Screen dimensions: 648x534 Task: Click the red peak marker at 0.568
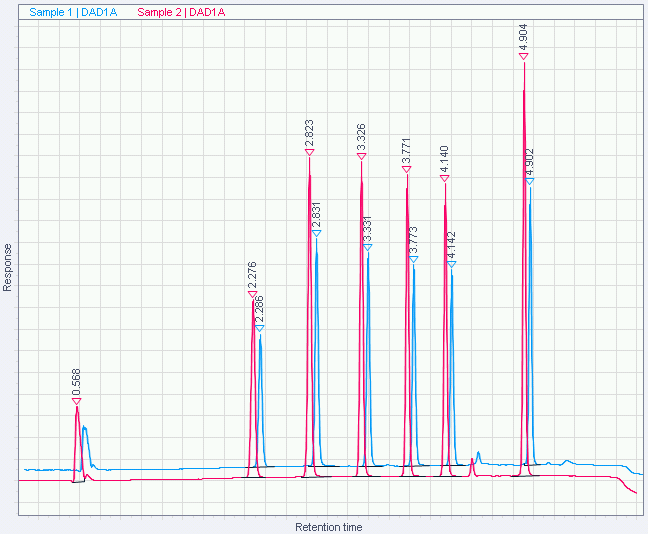76,401
